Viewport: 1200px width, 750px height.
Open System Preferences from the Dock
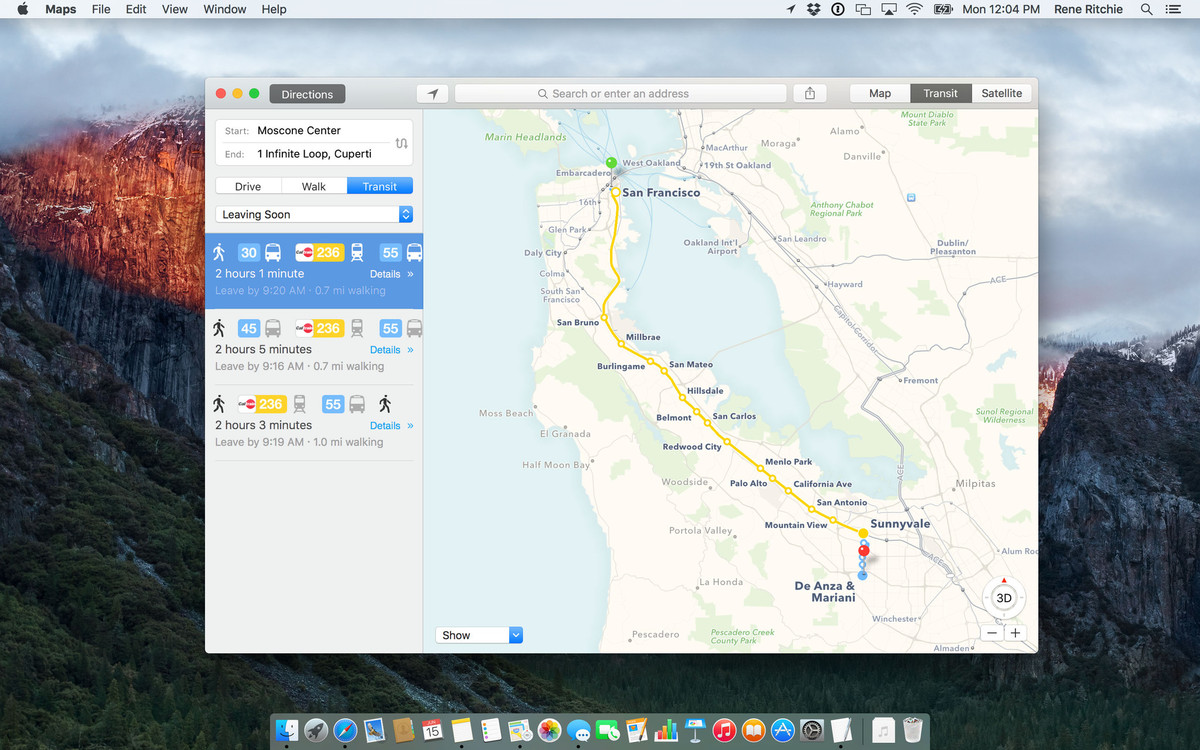point(811,731)
